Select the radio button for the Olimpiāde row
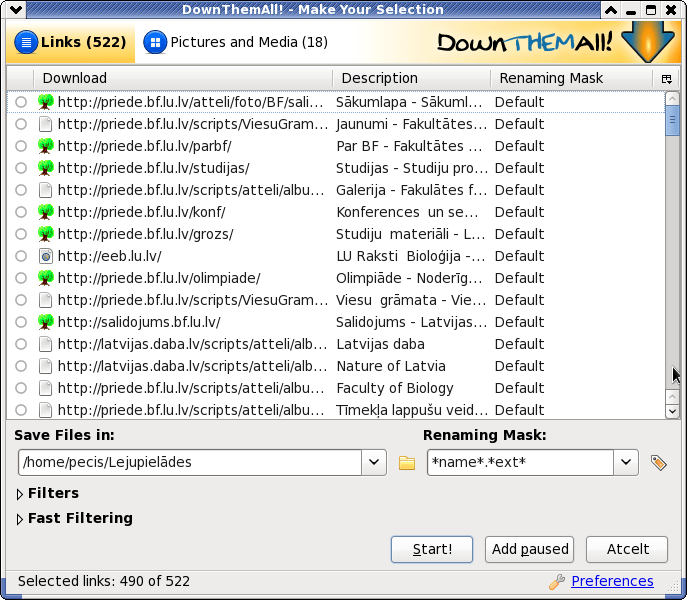Image resolution: width=687 pixels, height=600 pixels. click(x=21, y=278)
